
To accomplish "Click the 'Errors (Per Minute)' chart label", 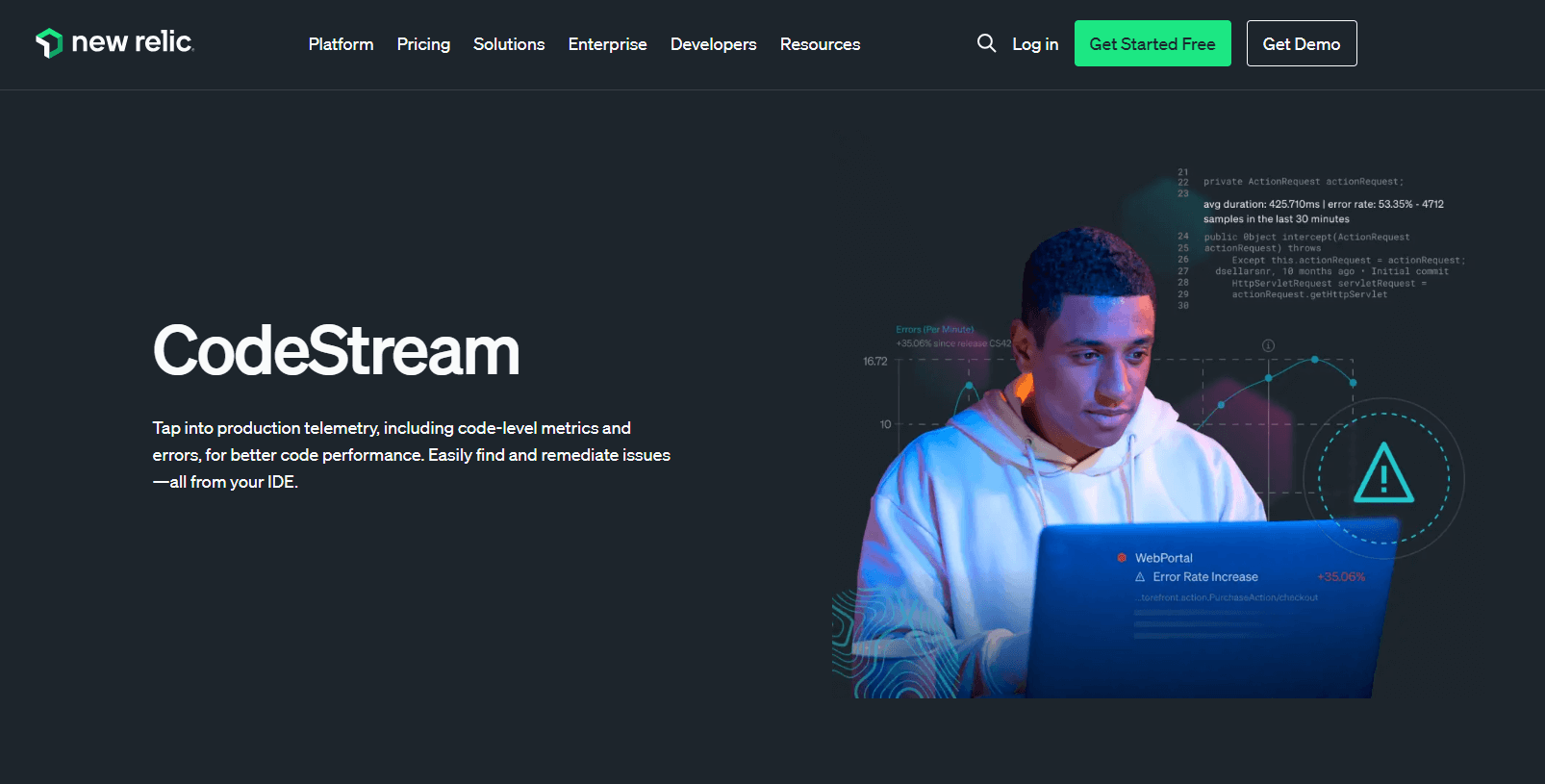I will coord(934,330).
